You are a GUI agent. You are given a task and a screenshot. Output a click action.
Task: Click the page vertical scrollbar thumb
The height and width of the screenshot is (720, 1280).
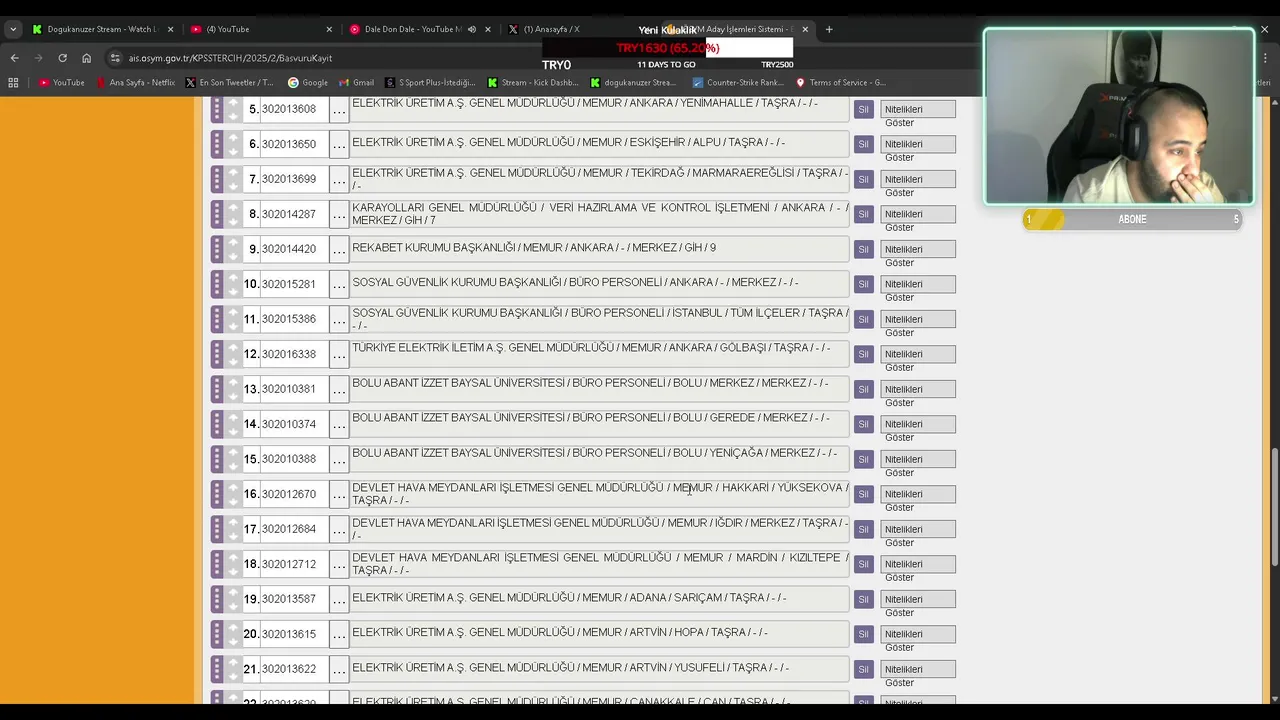click(x=1273, y=507)
